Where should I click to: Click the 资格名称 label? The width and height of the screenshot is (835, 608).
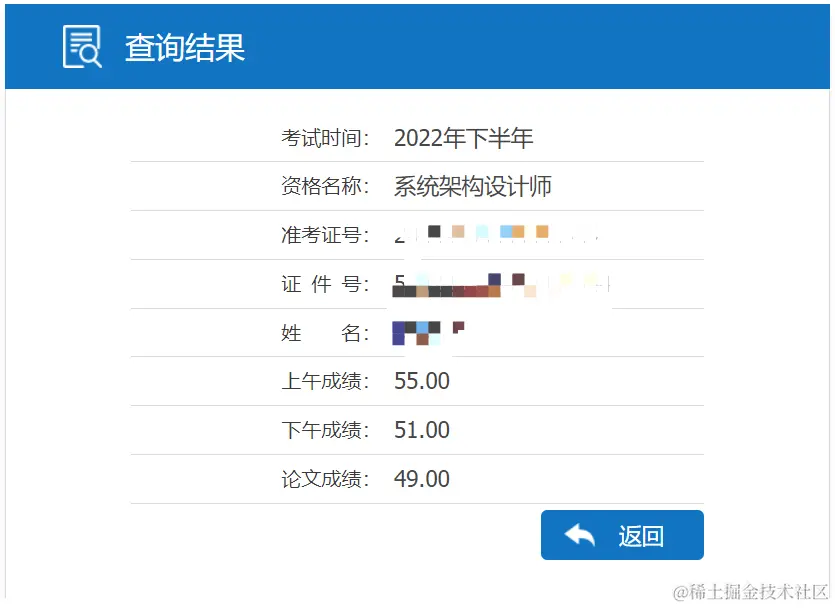325,186
